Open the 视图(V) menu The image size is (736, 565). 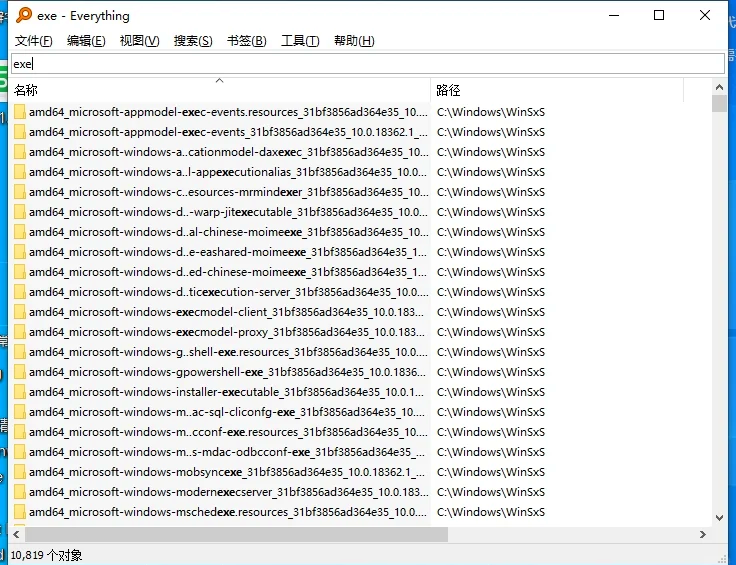[139, 41]
